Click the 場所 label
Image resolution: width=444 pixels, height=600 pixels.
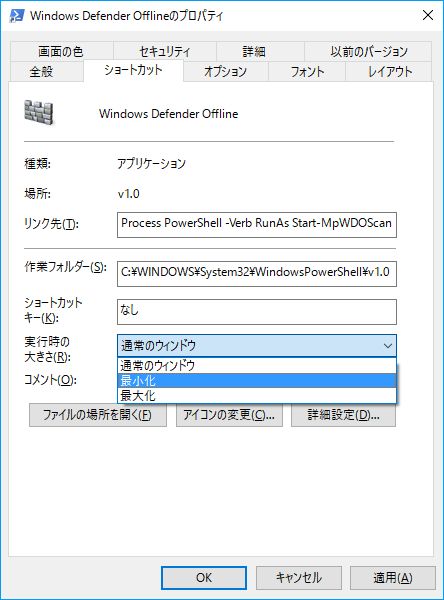37,194
